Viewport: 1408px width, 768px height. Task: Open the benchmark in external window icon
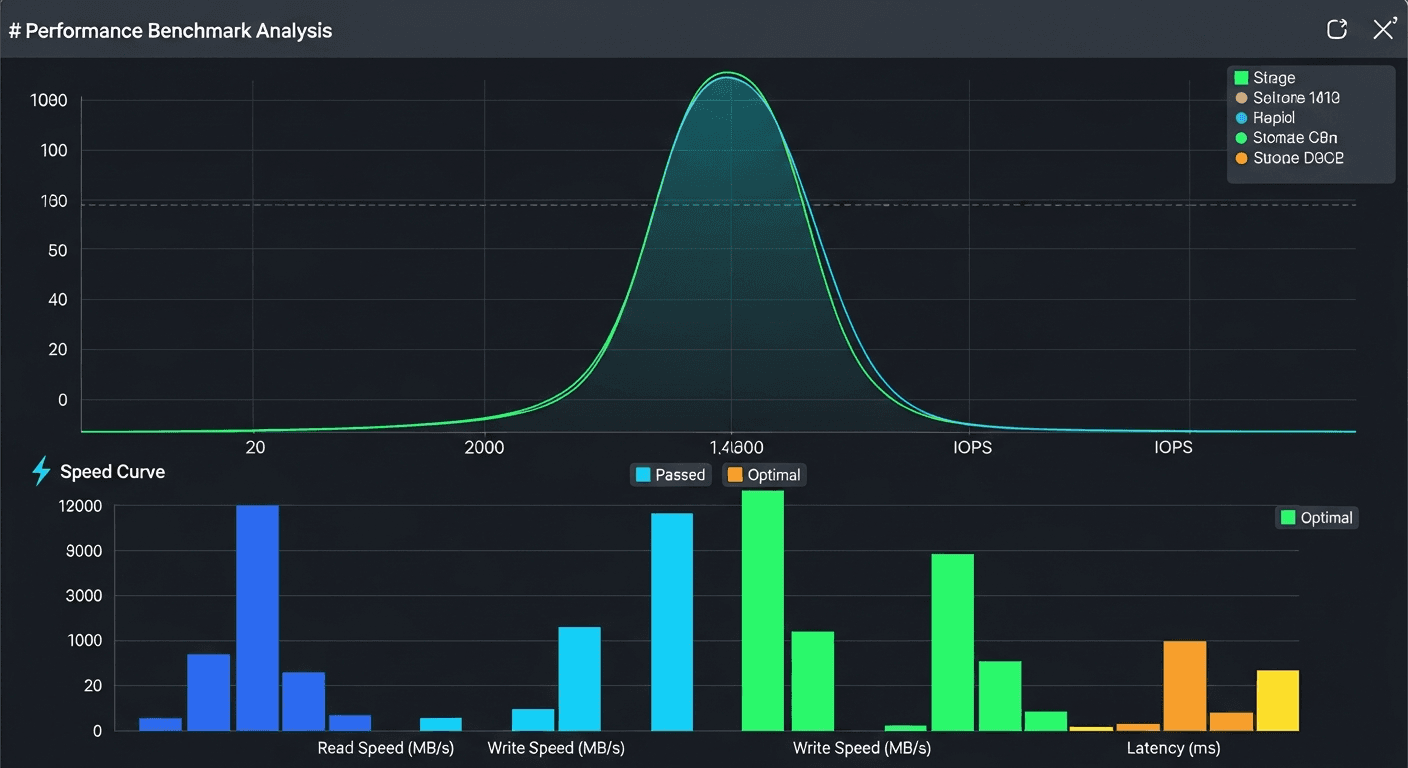click(x=1337, y=29)
